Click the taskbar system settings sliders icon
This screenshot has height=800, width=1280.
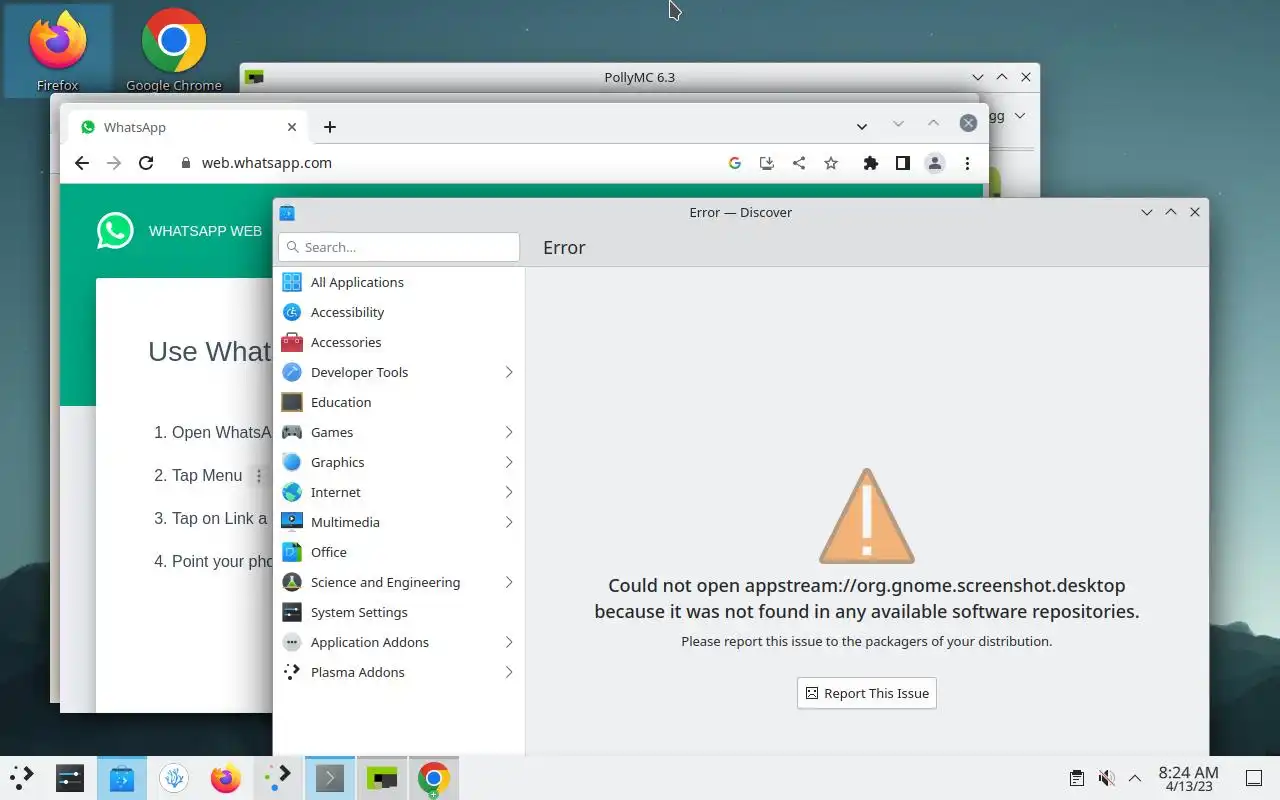[70, 778]
